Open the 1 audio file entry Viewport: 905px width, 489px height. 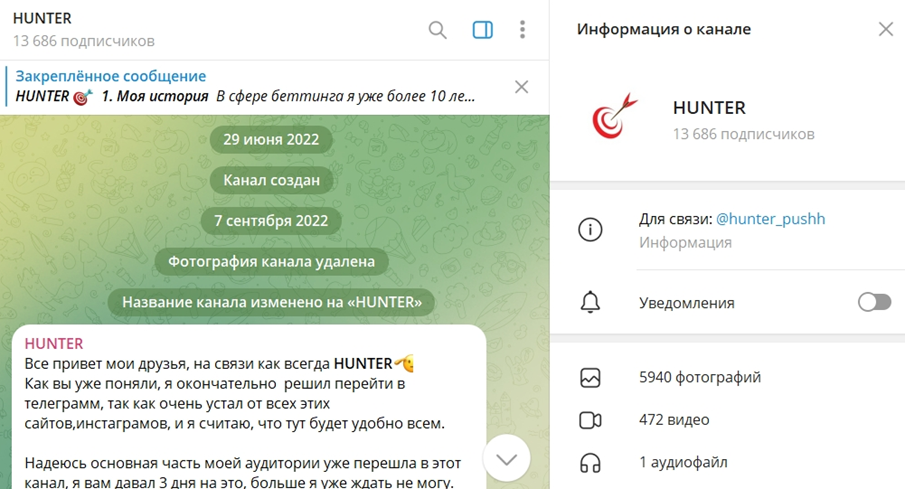[683, 462]
